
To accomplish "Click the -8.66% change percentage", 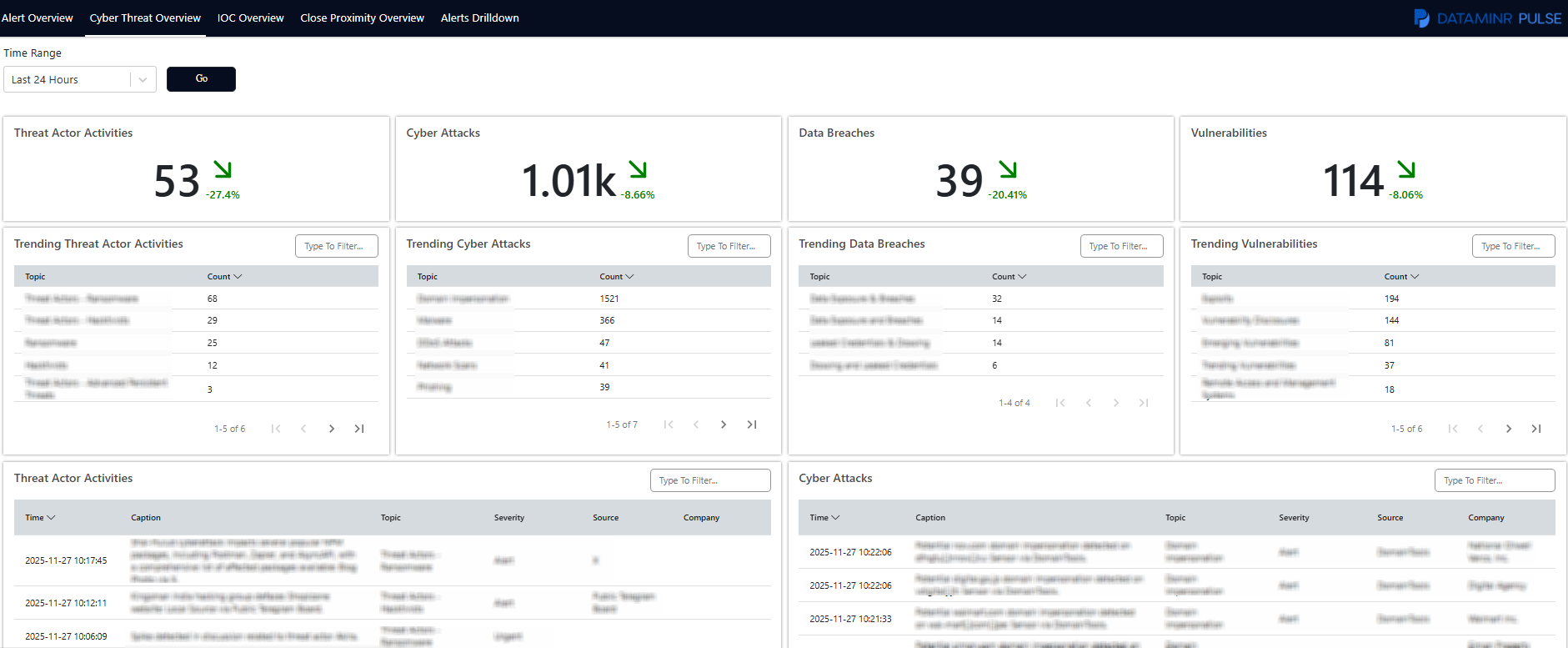I will tap(638, 195).
